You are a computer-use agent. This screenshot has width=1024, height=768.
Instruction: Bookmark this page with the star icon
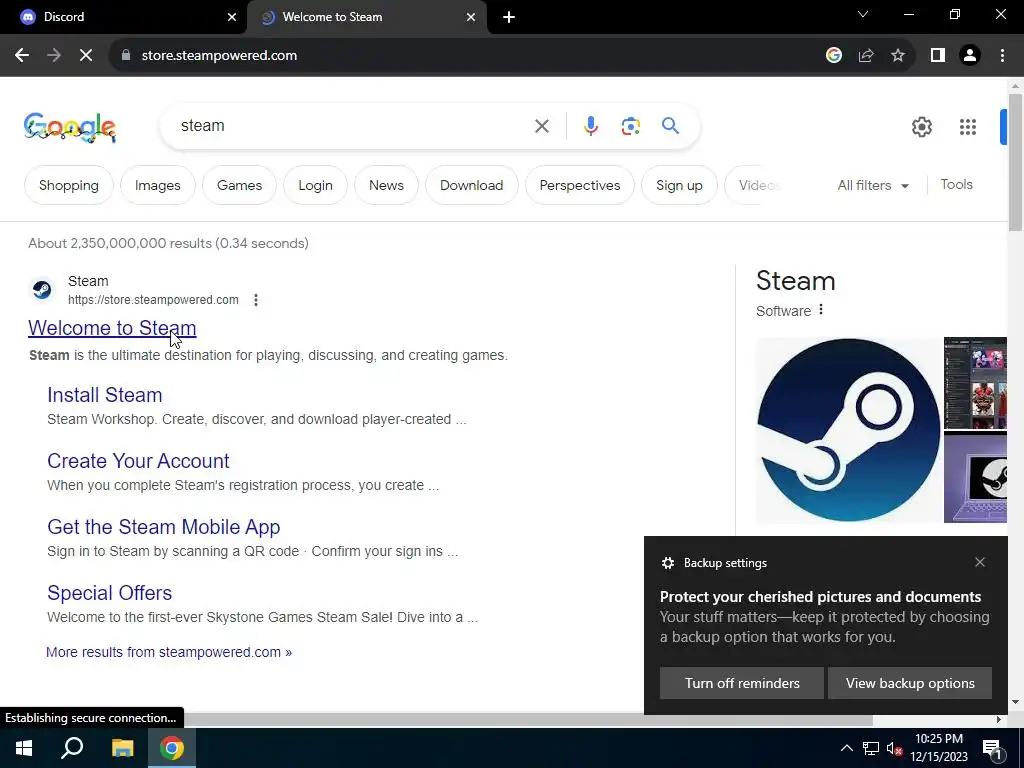(x=898, y=56)
